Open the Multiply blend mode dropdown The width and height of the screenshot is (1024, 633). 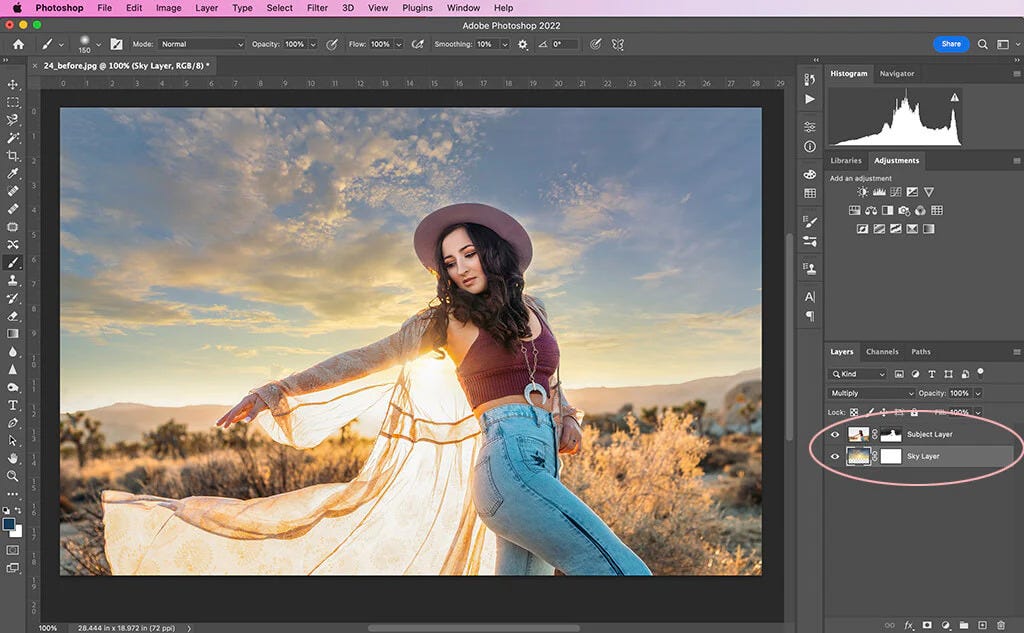pos(868,393)
